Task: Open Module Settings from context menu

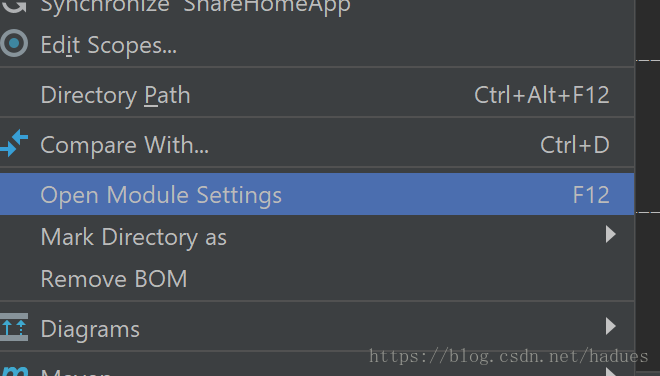Action: coord(317,195)
